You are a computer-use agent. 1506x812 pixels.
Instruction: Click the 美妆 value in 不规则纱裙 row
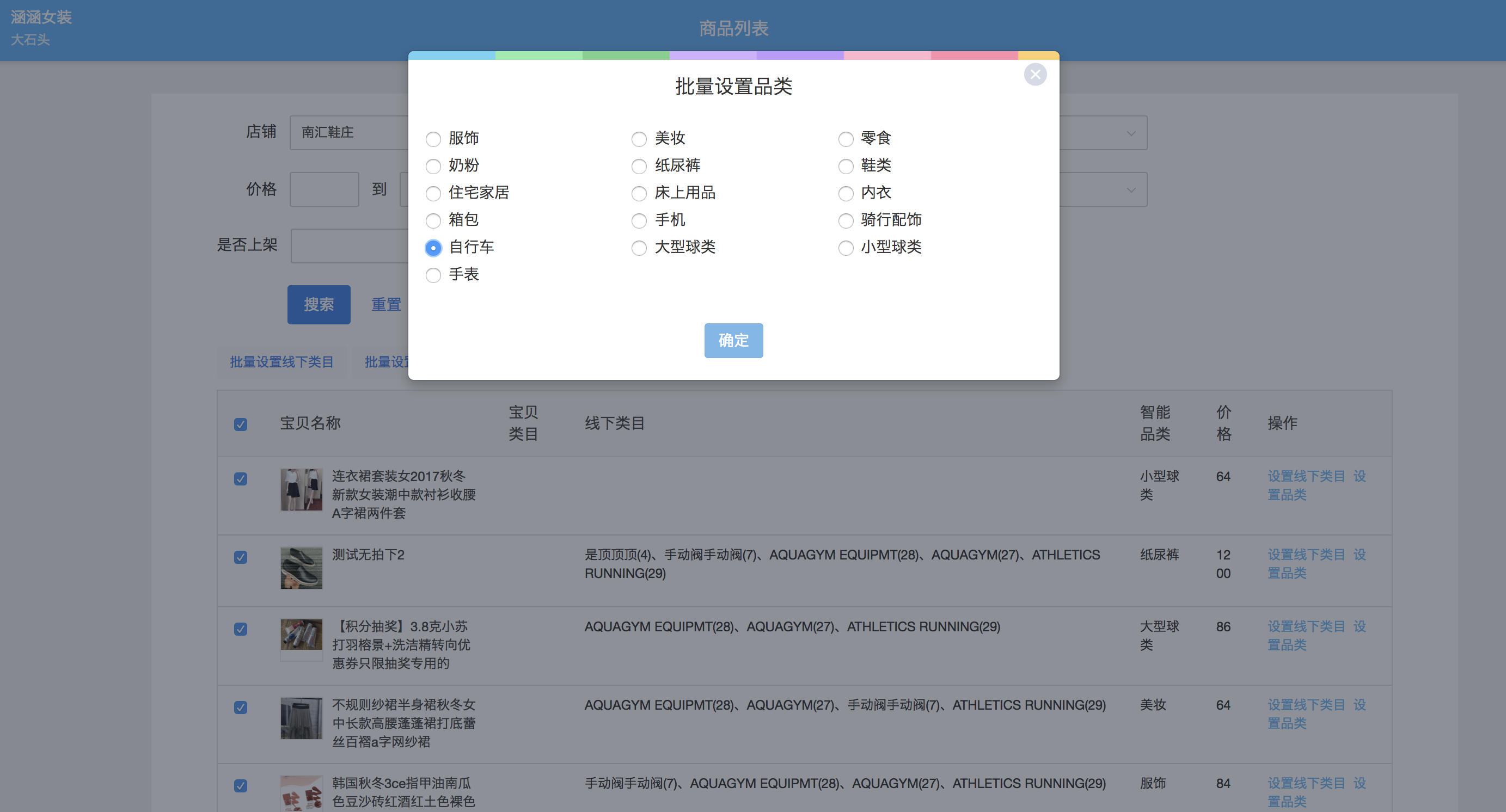tap(1152, 704)
